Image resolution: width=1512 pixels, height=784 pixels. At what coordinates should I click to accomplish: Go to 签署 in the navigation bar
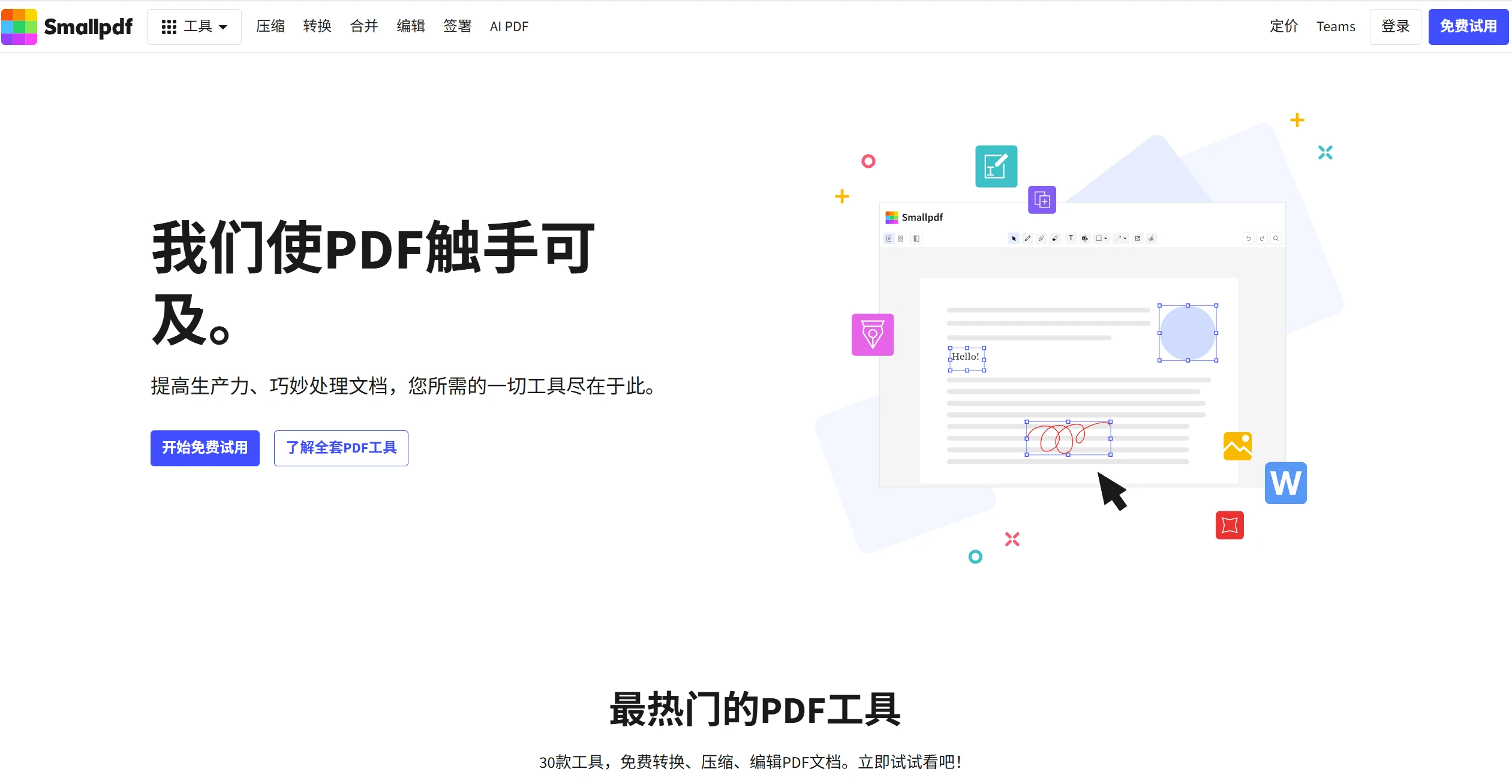coord(458,26)
